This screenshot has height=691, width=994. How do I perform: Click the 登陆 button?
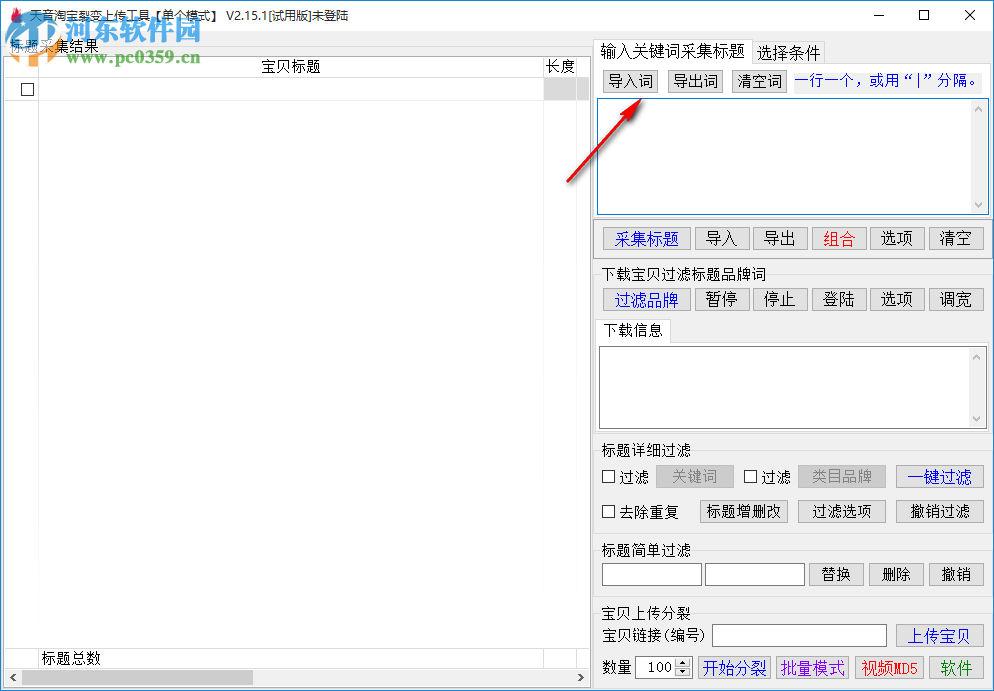839,299
